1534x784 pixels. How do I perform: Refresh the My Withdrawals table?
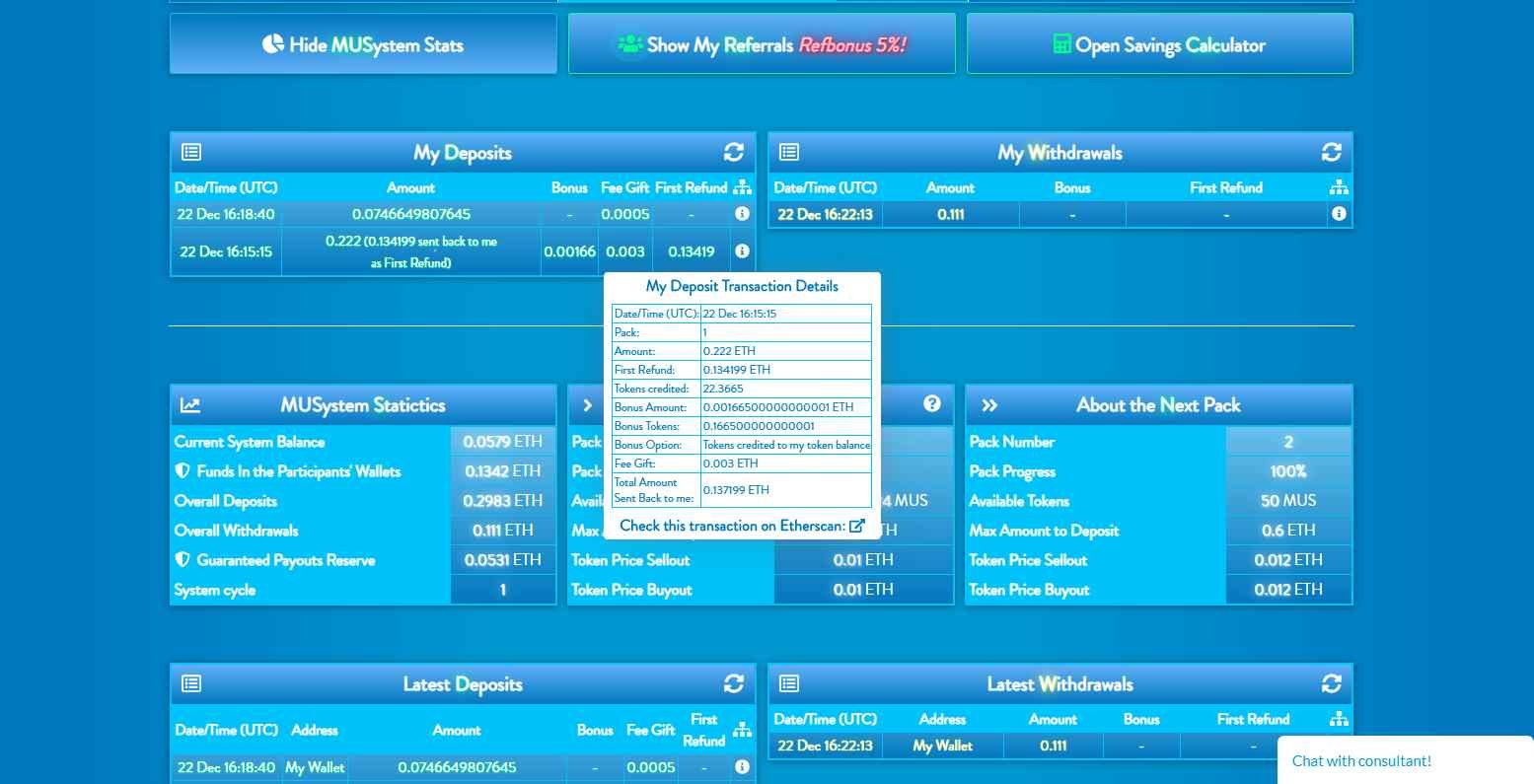[x=1332, y=152]
